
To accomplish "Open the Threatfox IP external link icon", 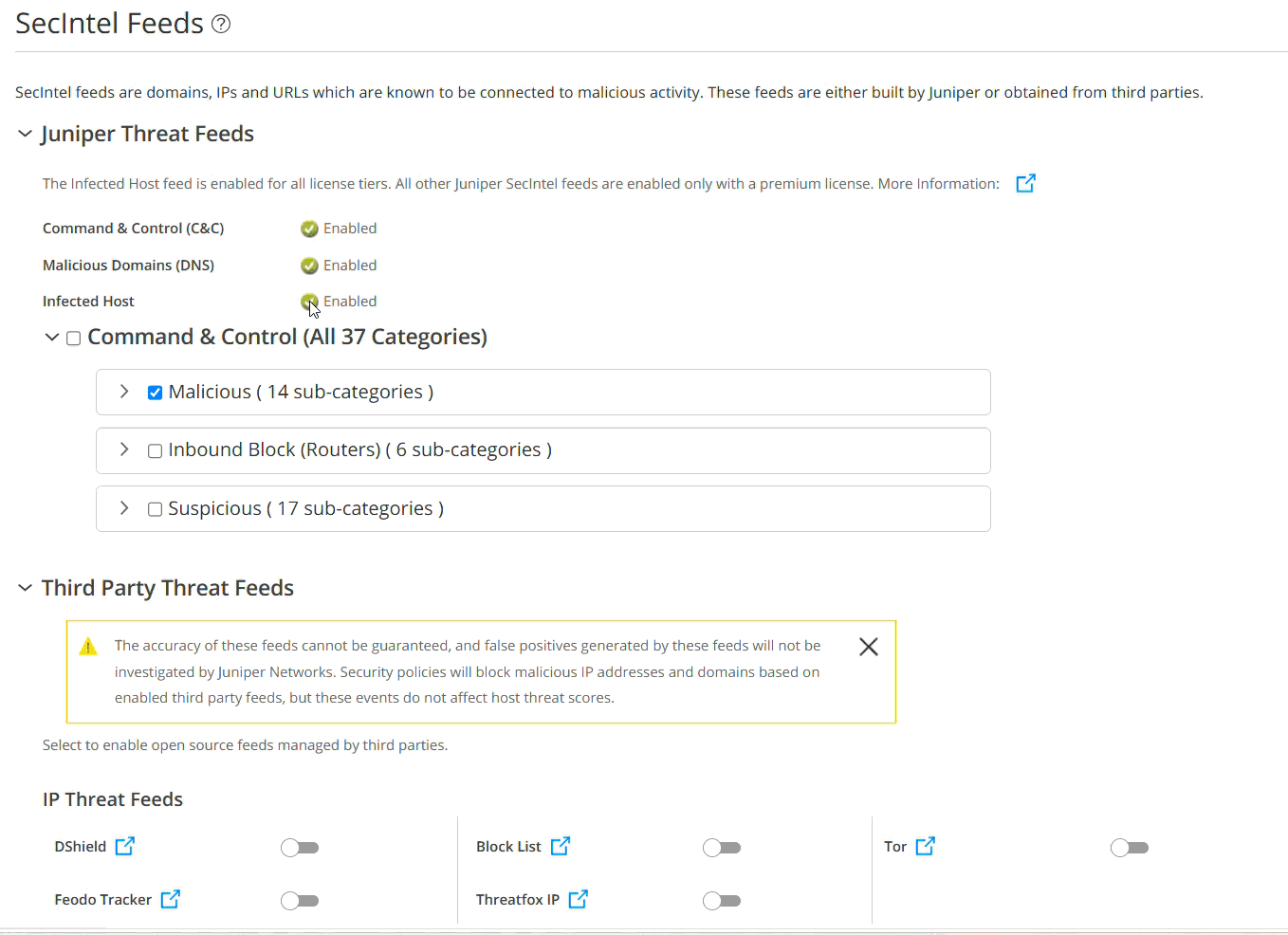I will point(579,899).
